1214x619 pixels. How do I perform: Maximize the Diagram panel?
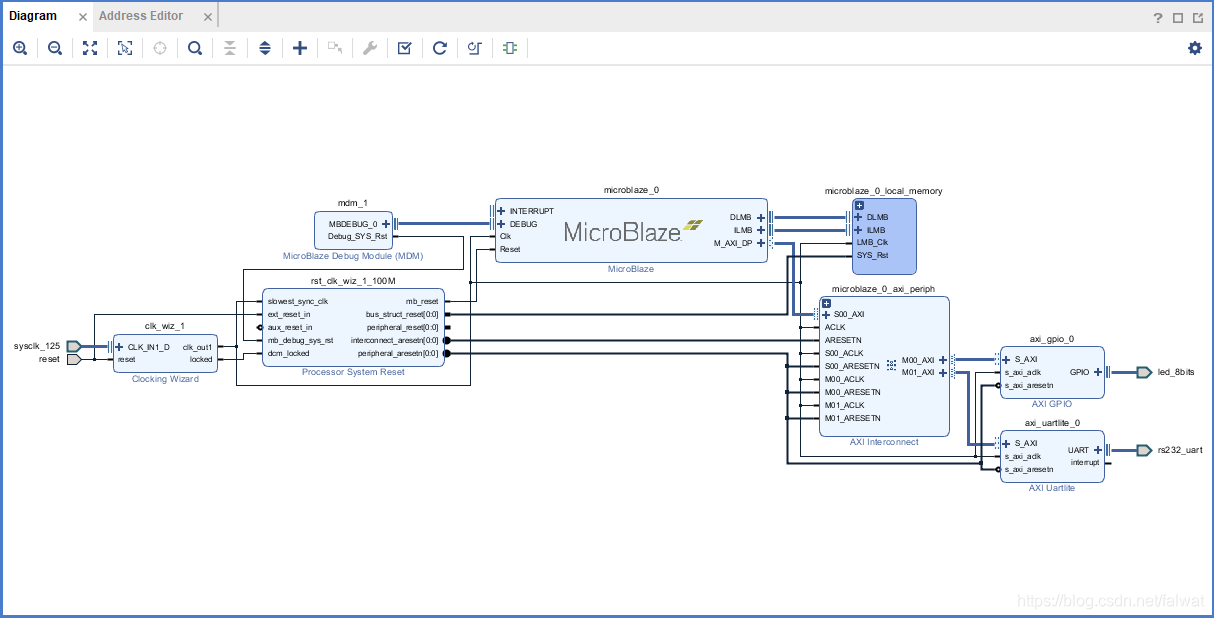pyautogui.click(x=1178, y=17)
